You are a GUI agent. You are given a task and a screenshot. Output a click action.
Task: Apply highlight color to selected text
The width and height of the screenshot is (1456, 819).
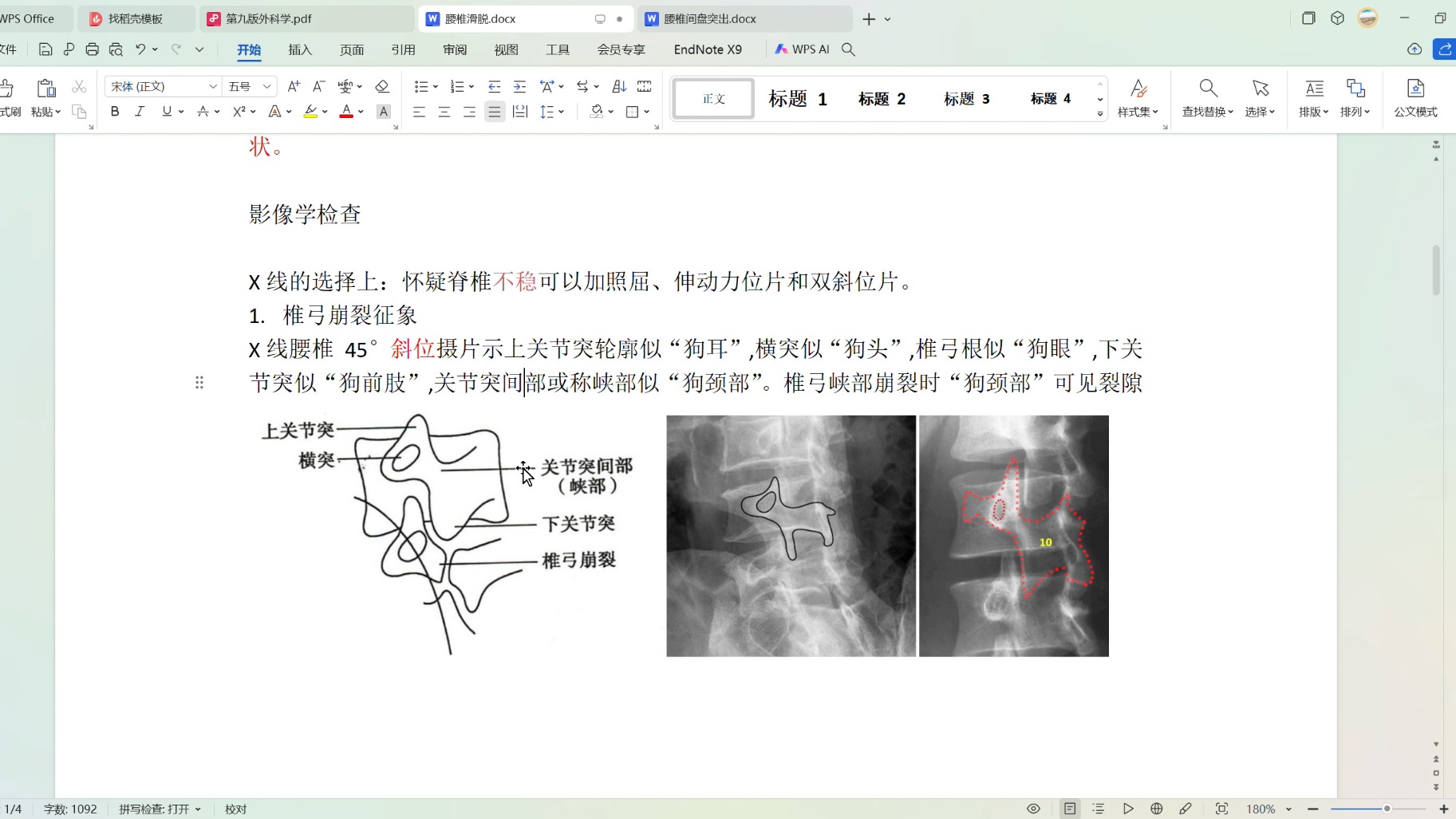tap(310, 112)
